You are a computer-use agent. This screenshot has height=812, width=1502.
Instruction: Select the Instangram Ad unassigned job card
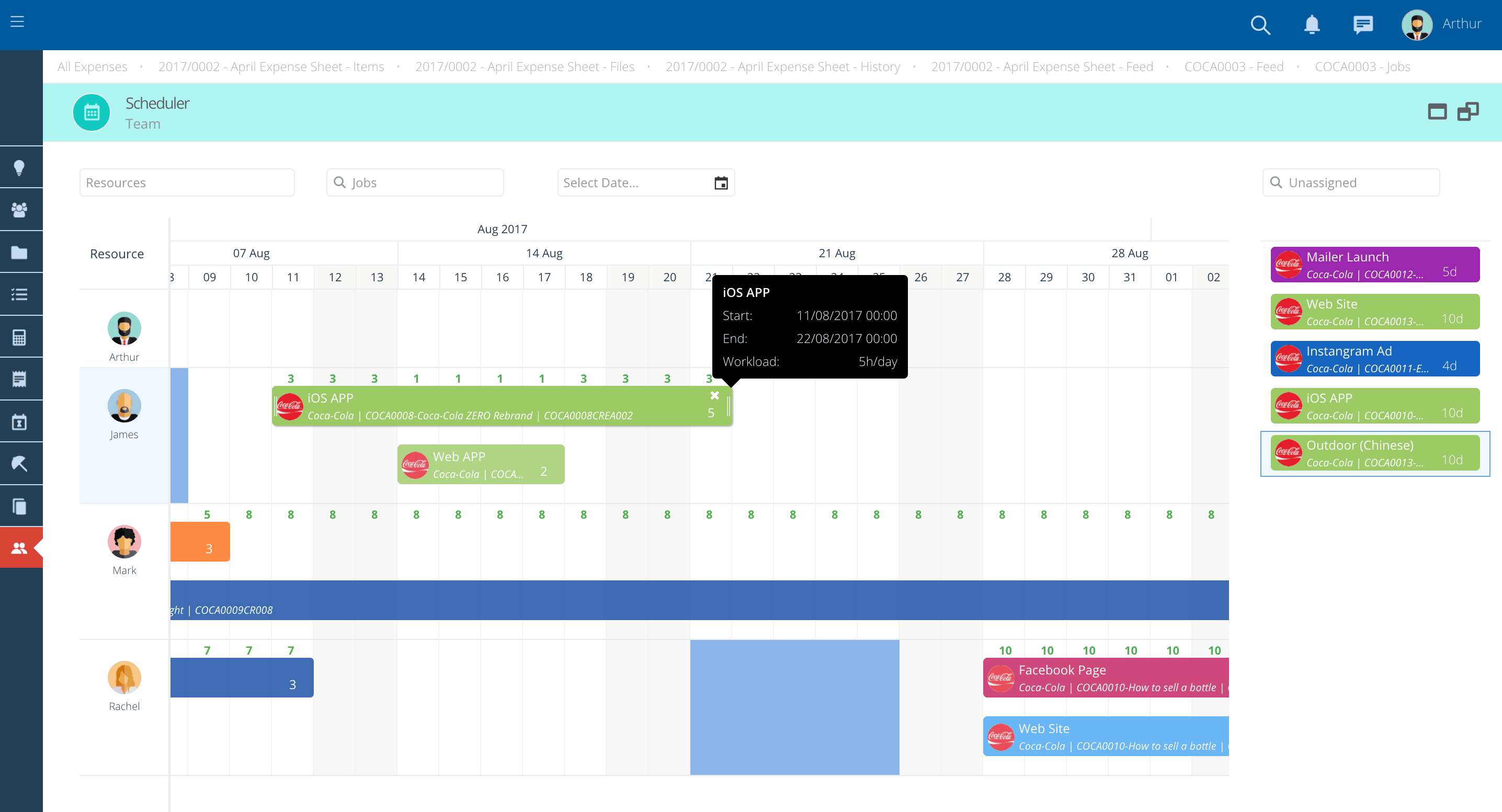point(1375,359)
